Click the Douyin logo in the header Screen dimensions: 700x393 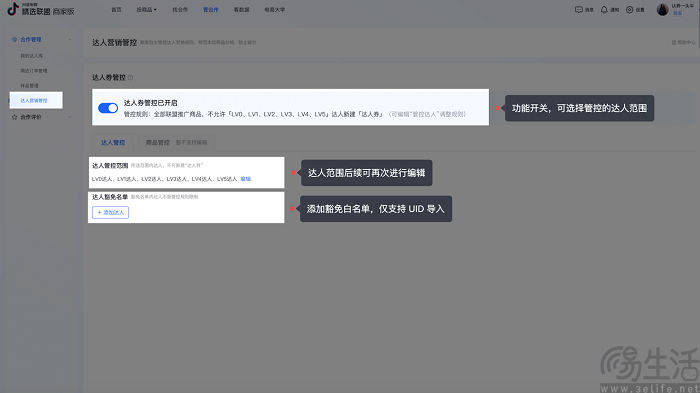pyautogui.click(x=13, y=9)
